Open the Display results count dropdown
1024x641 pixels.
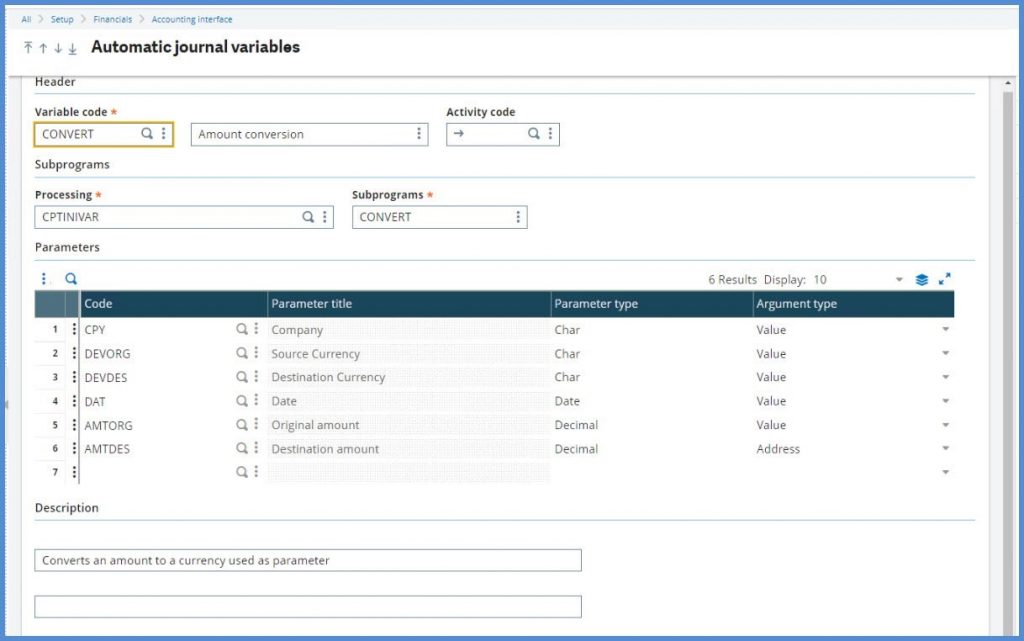pyautogui.click(x=898, y=280)
